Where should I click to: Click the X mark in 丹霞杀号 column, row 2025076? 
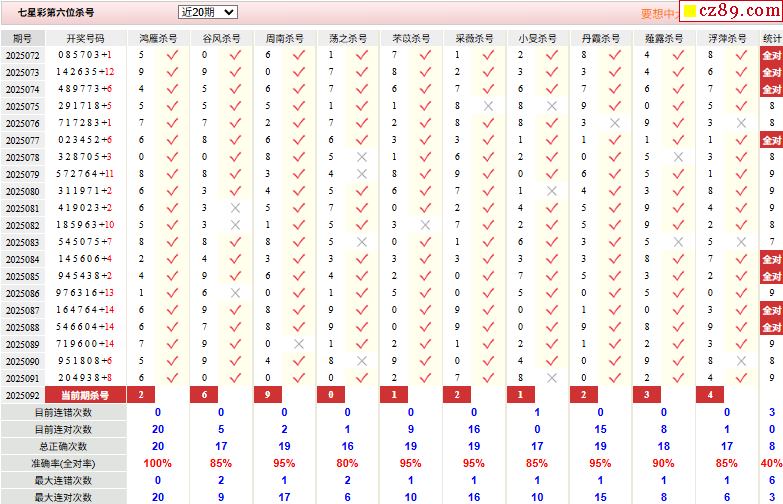(x=615, y=123)
